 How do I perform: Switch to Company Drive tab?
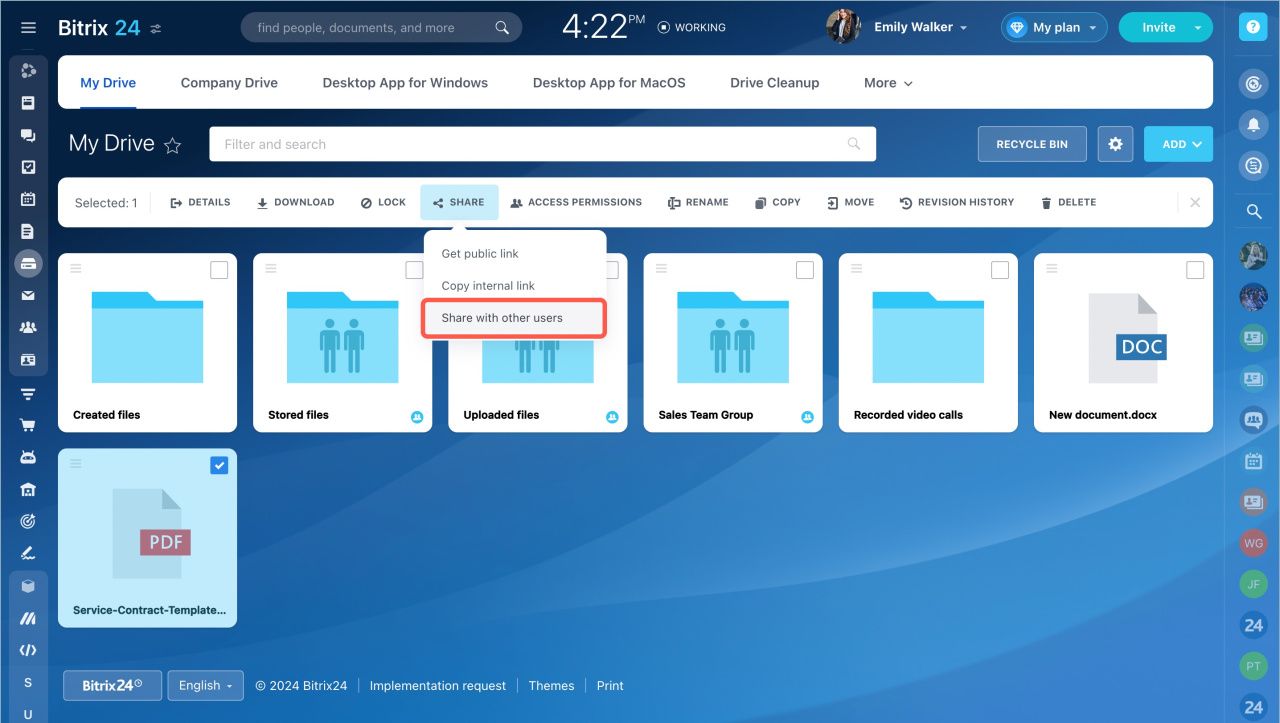229,83
